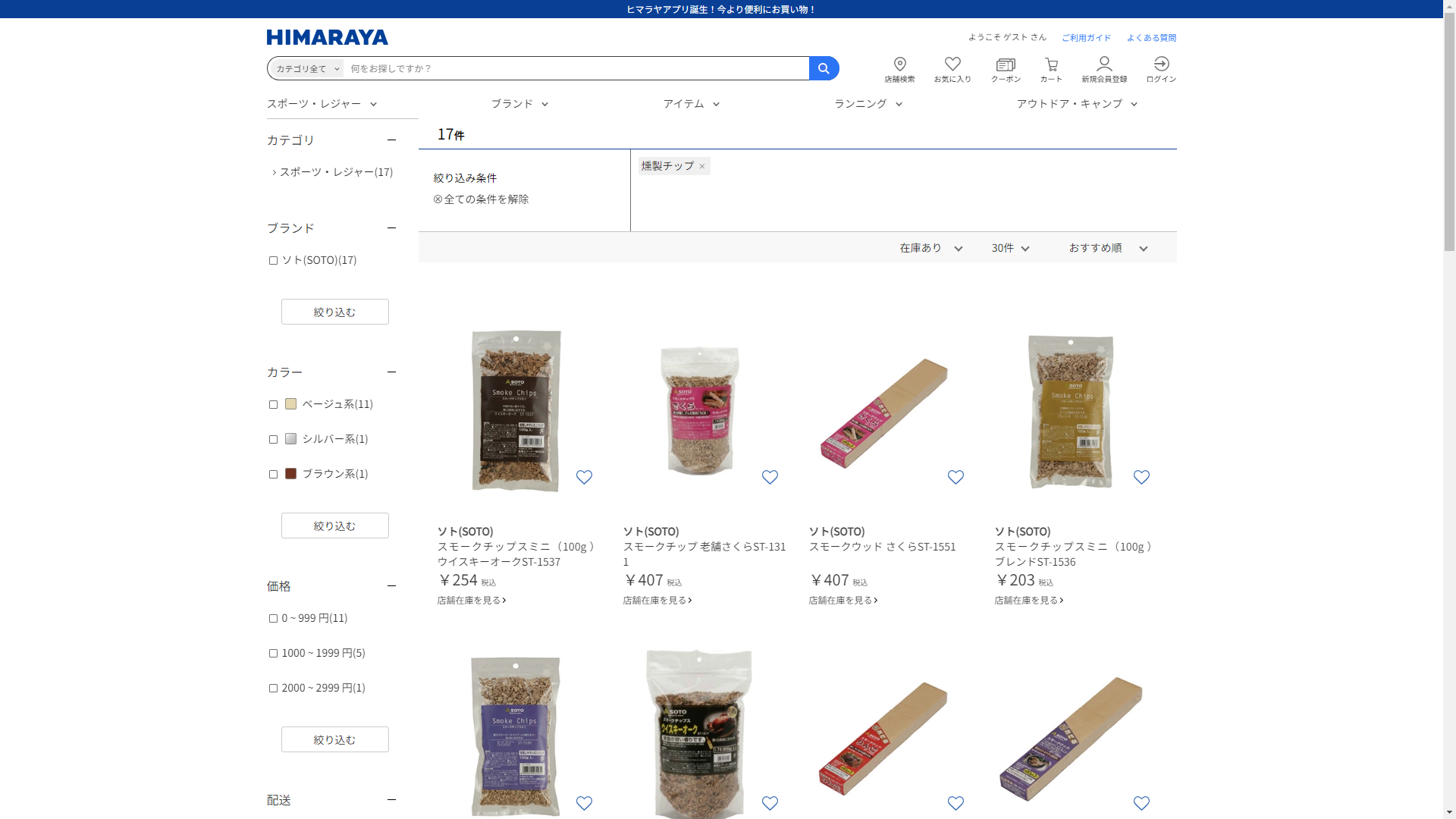
Task: Click the login arrow icon
Action: point(1161,64)
